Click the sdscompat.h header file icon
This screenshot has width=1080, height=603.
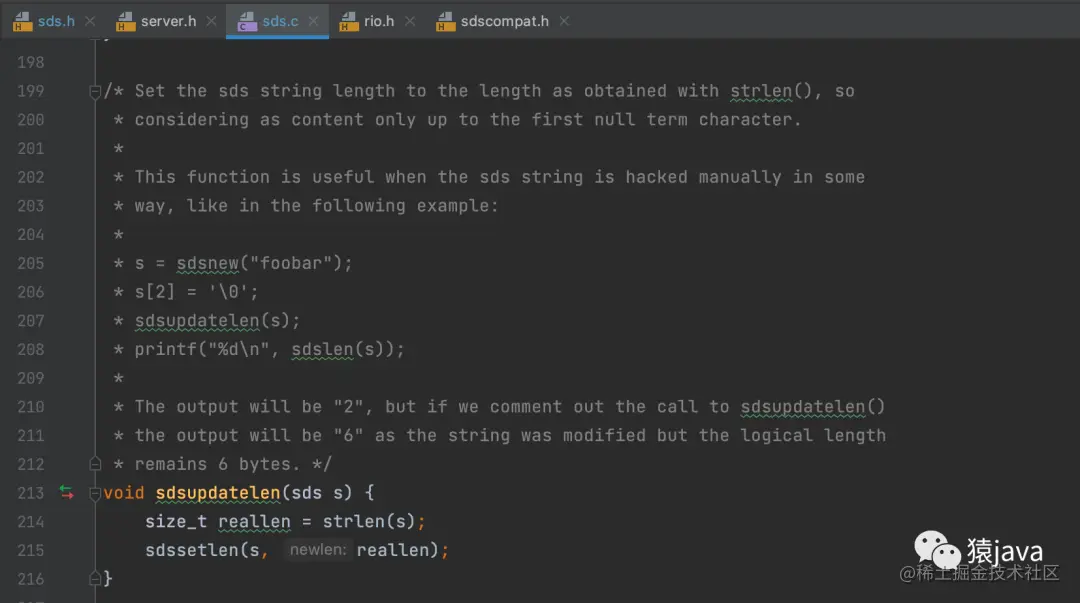(446, 21)
